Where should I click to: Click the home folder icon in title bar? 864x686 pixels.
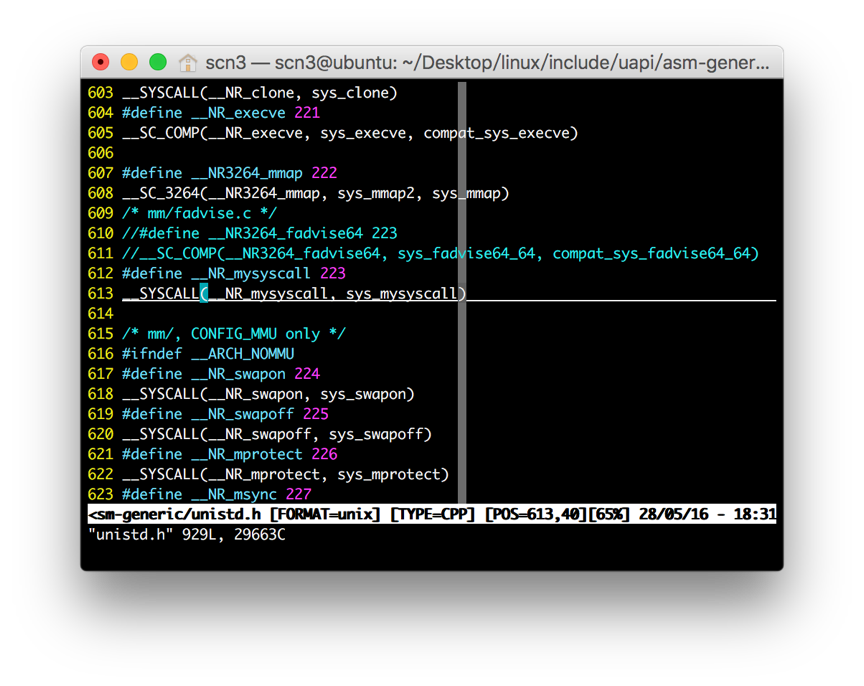(187, 62)
